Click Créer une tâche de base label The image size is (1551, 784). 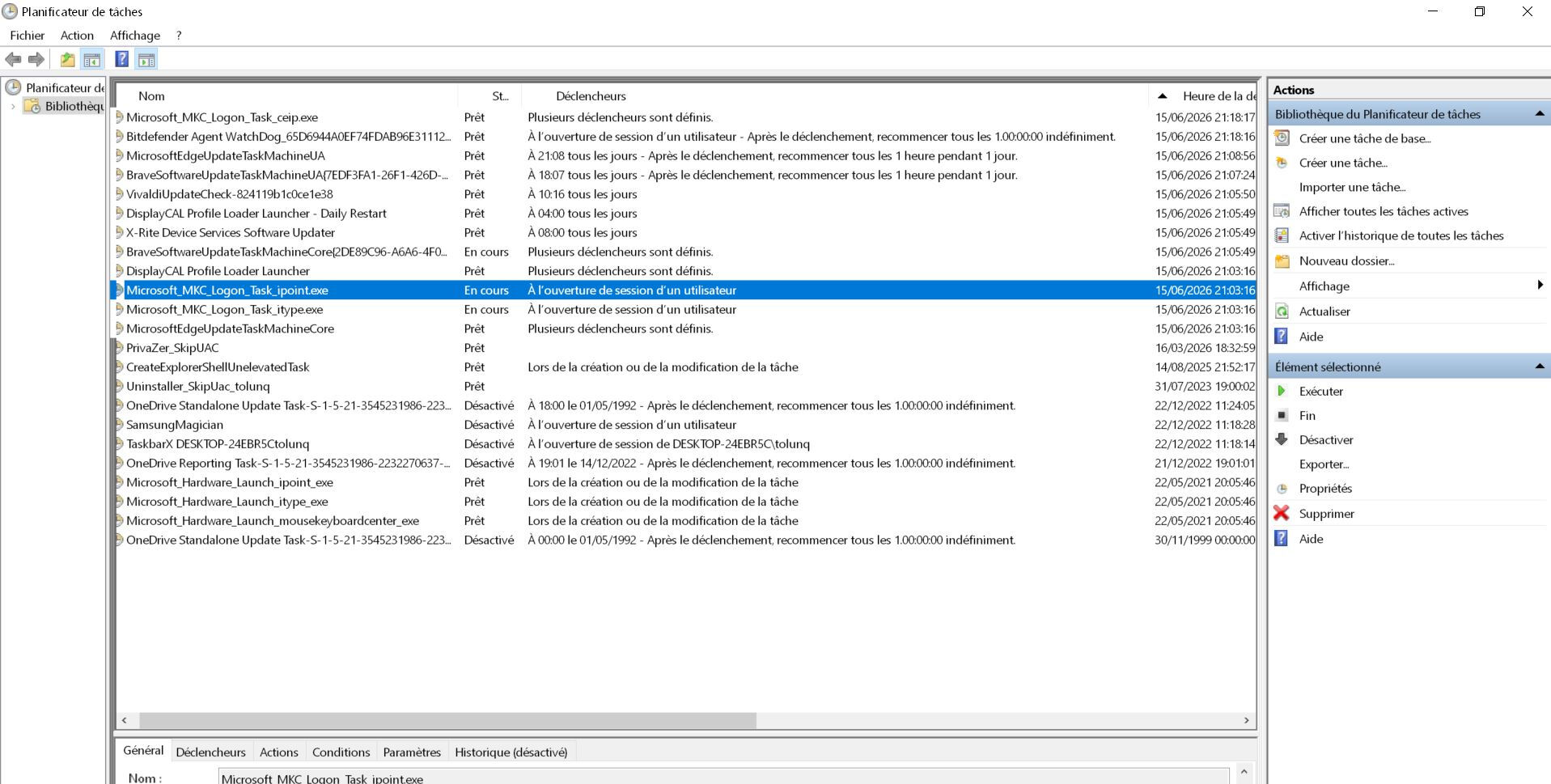pos(1365,138)
